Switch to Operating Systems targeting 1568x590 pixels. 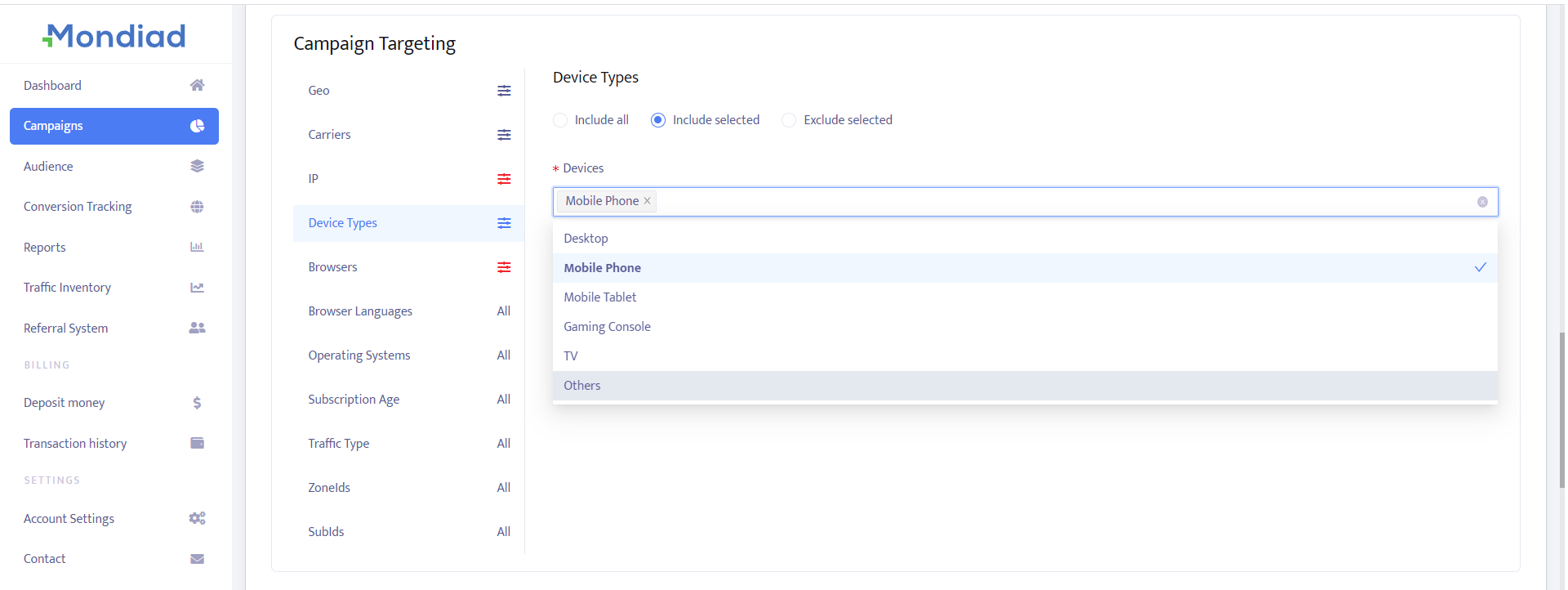[359, 355]
